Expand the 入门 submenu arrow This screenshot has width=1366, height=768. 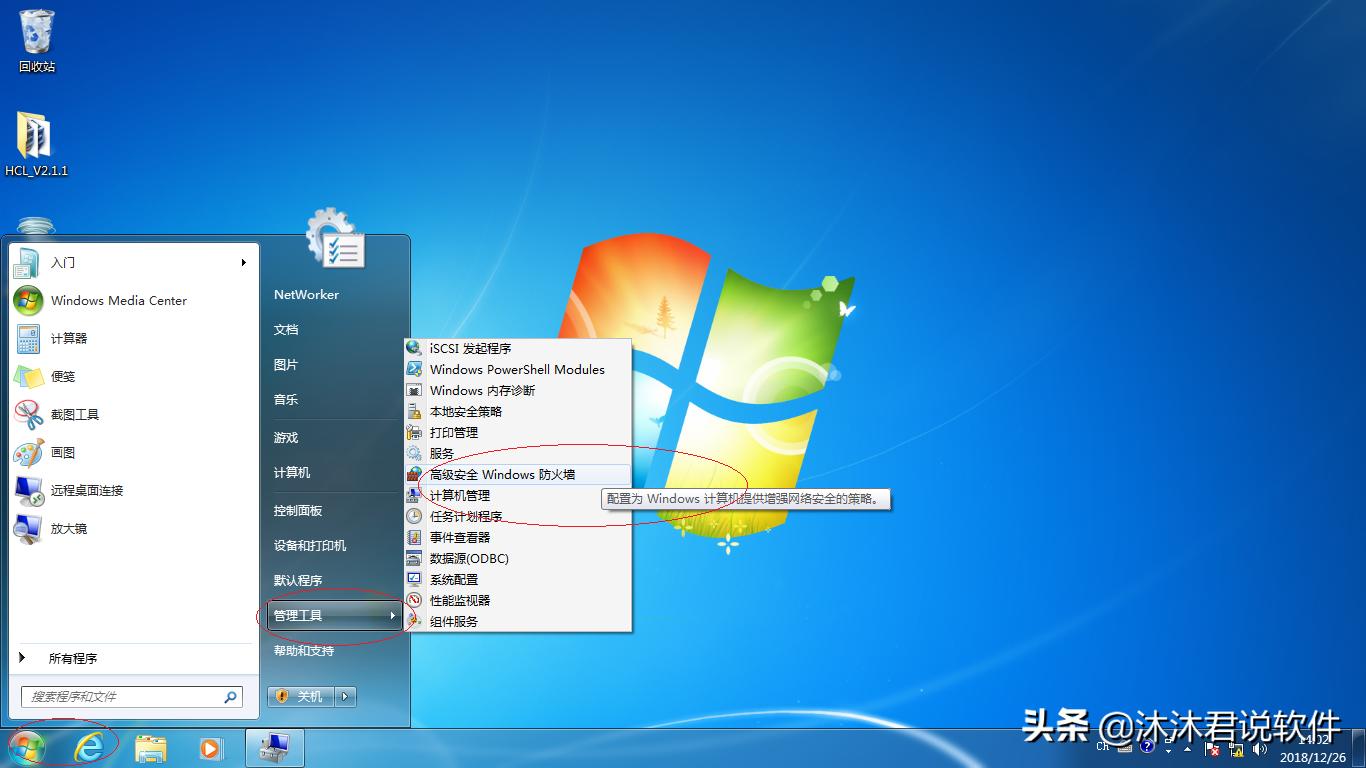click(243, 263)
